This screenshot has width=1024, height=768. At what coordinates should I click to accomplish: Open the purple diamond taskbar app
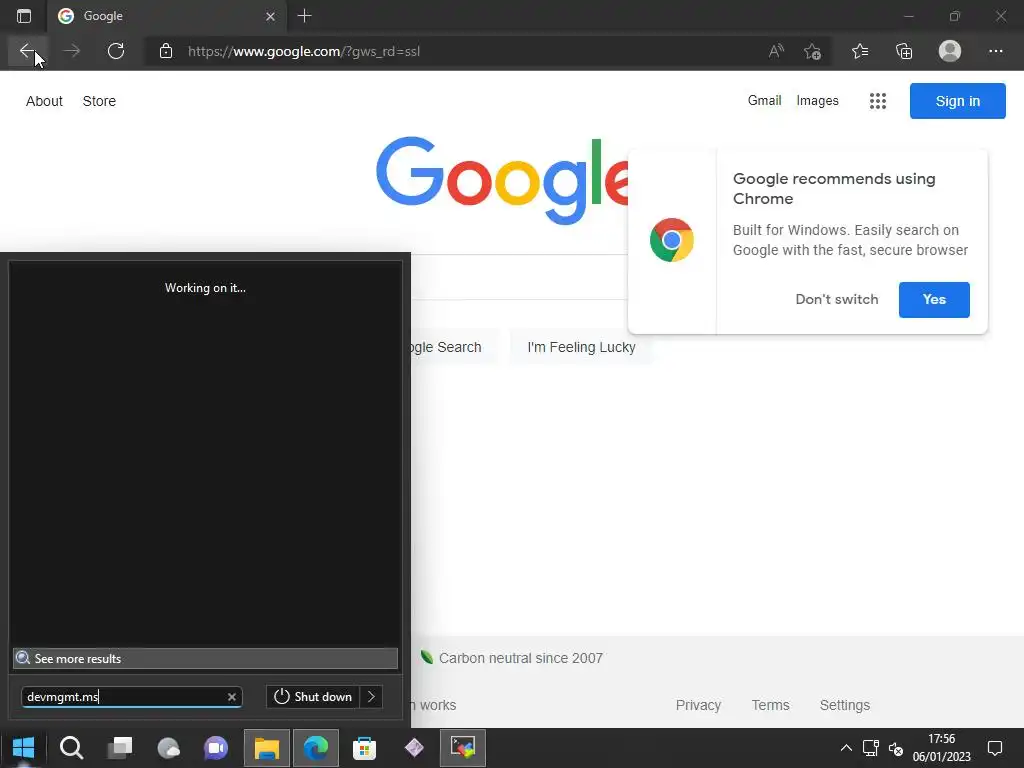pyautogui.click(x=414, y=748)
